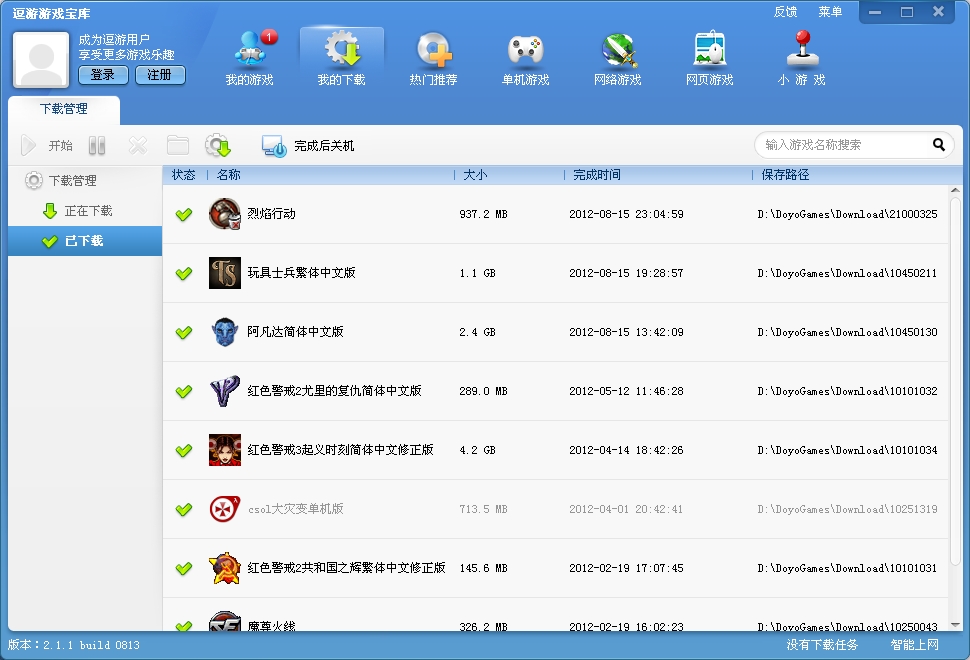Open download folder toolbar icon
The image size is (970, 660).
tap(178, 145)
